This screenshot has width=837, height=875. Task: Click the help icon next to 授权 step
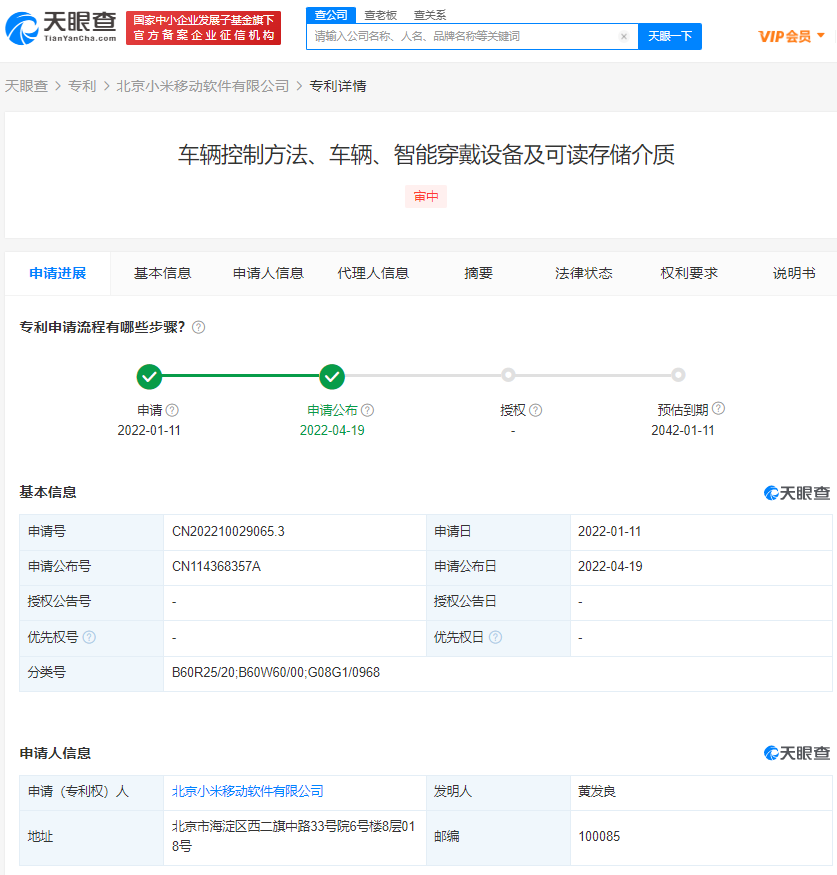point(536,410)
